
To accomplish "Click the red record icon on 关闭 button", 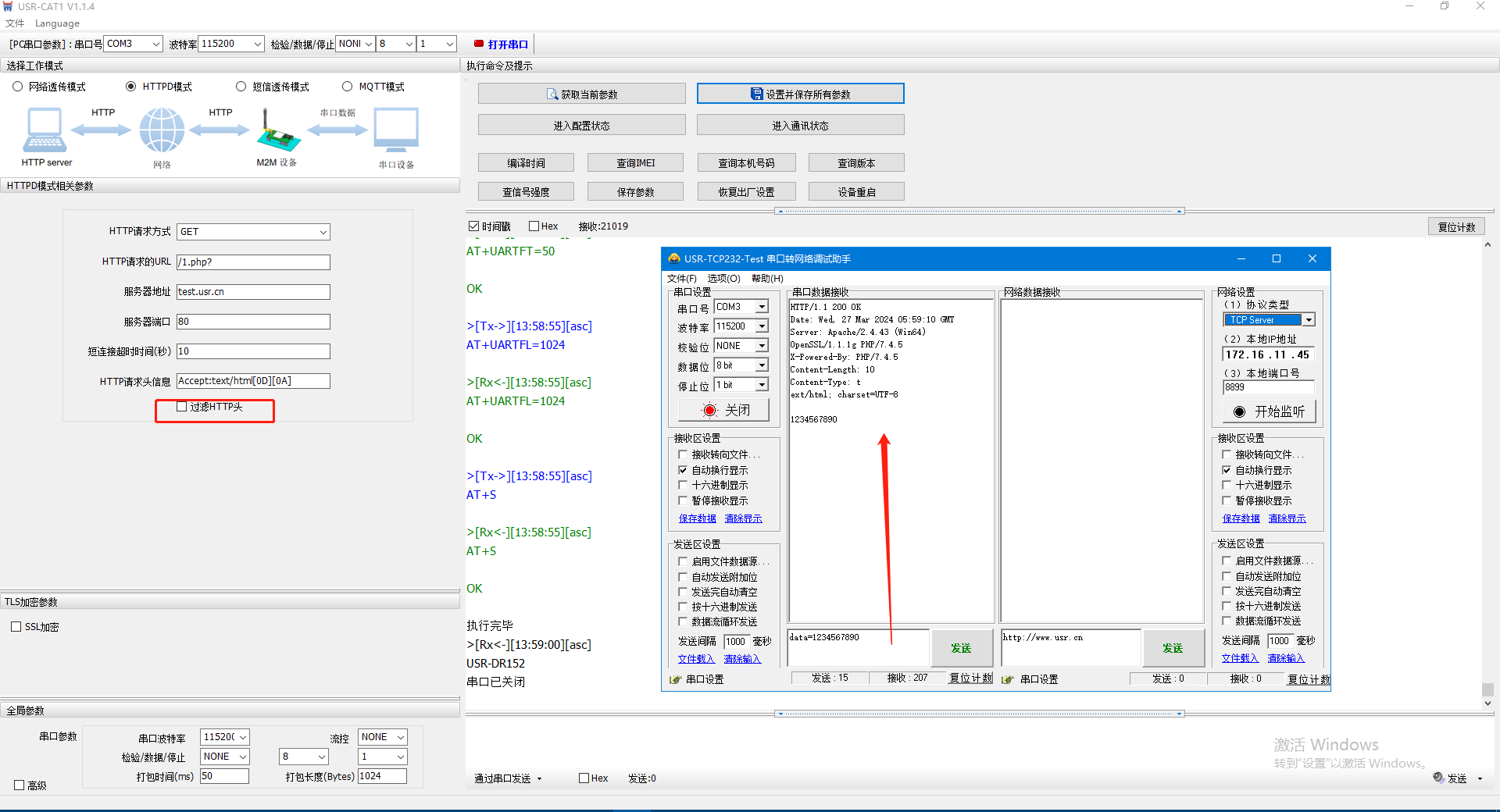I will tap(709, 411).
